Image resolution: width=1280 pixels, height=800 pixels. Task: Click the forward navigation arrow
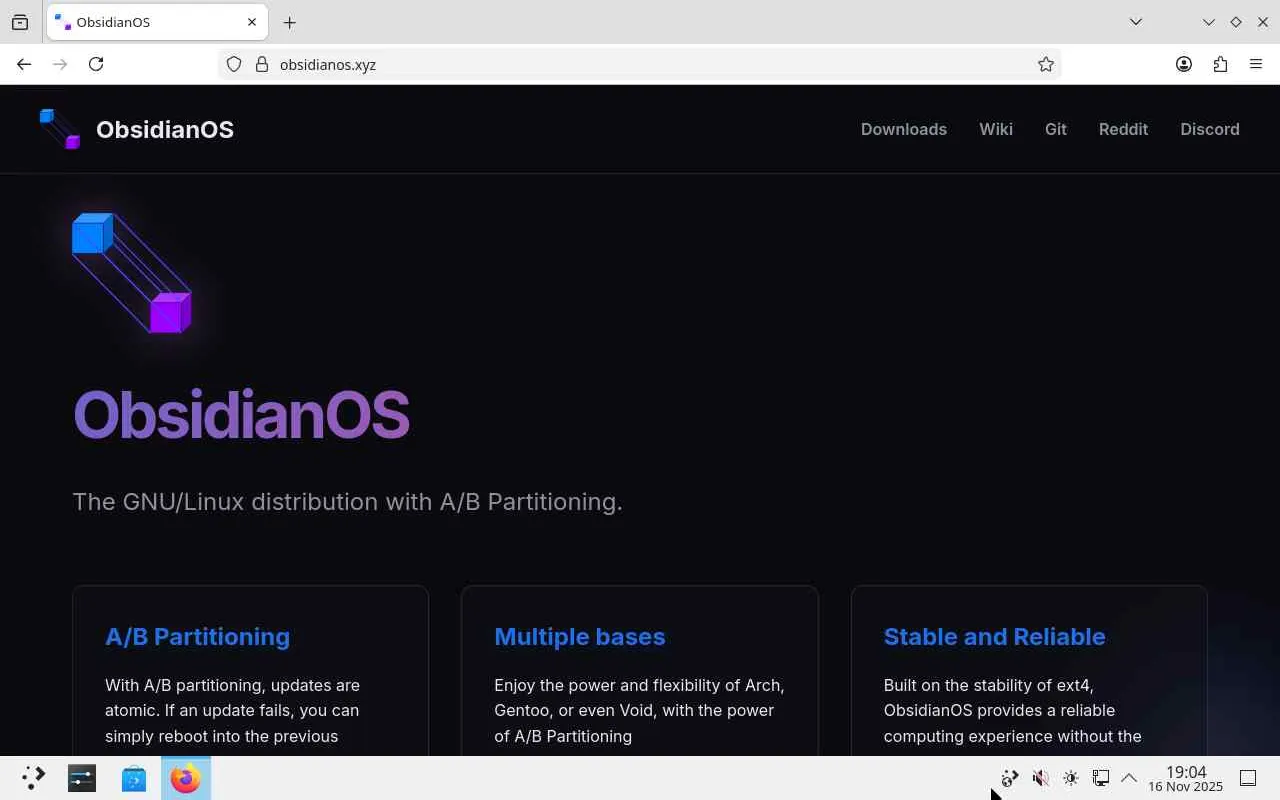tap(60, 64)
